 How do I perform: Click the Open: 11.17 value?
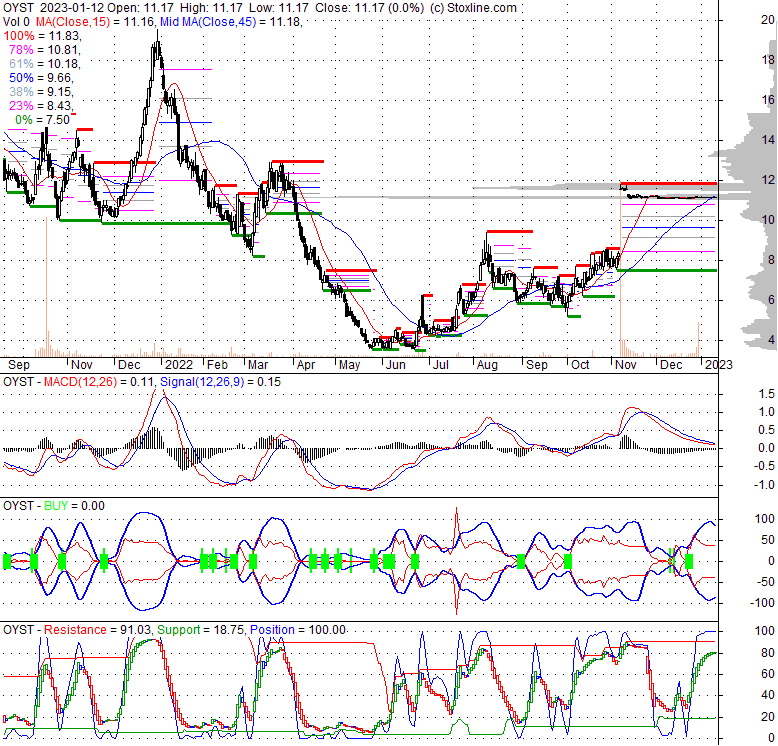141,8
